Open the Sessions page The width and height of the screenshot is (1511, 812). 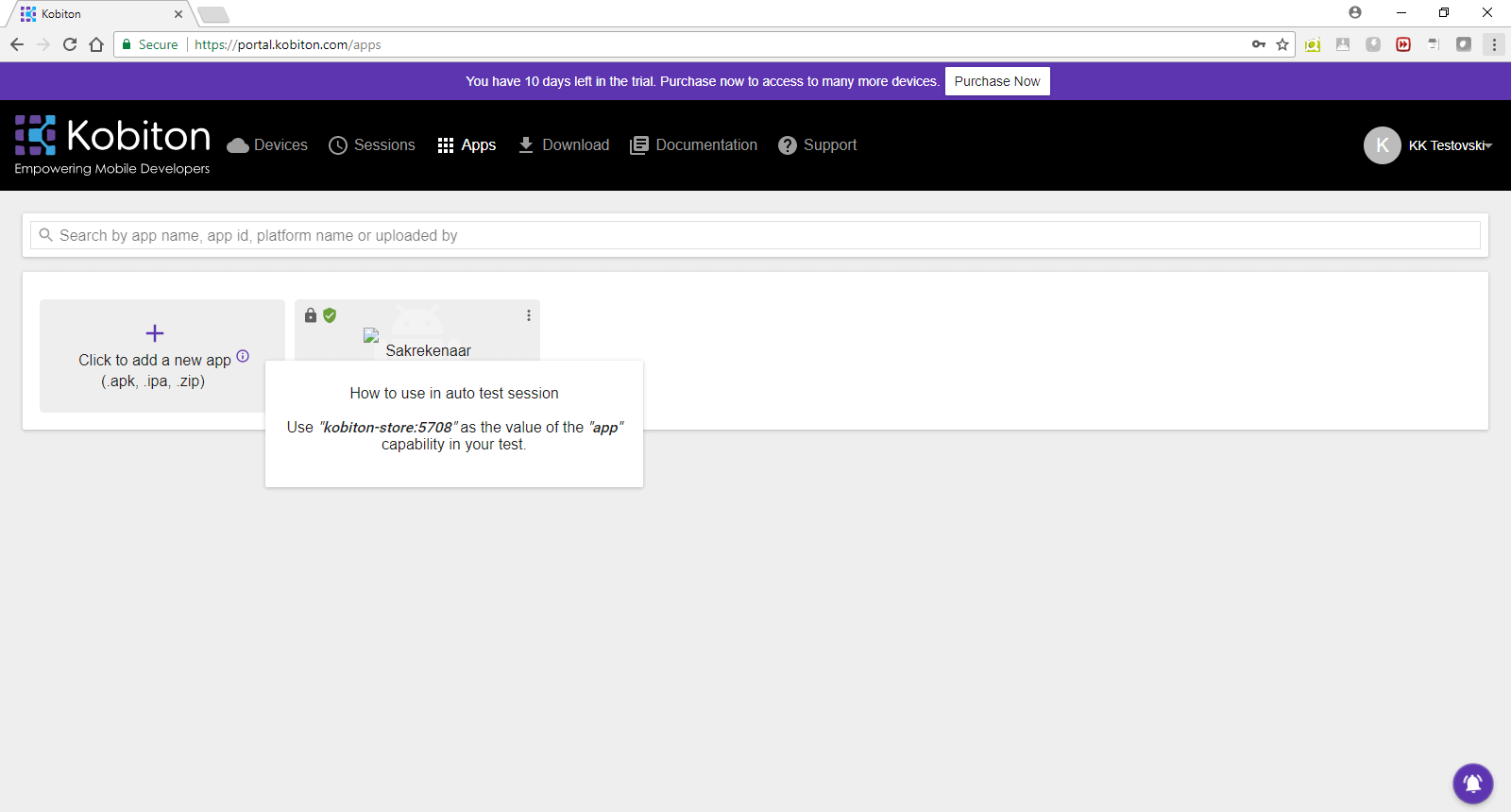tap(372, 145)
